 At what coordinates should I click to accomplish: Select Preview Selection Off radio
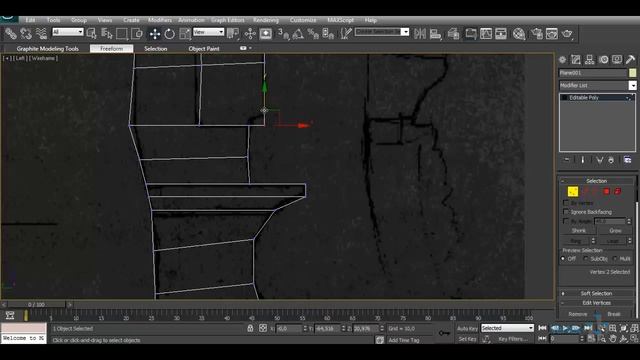click(563, 259)
